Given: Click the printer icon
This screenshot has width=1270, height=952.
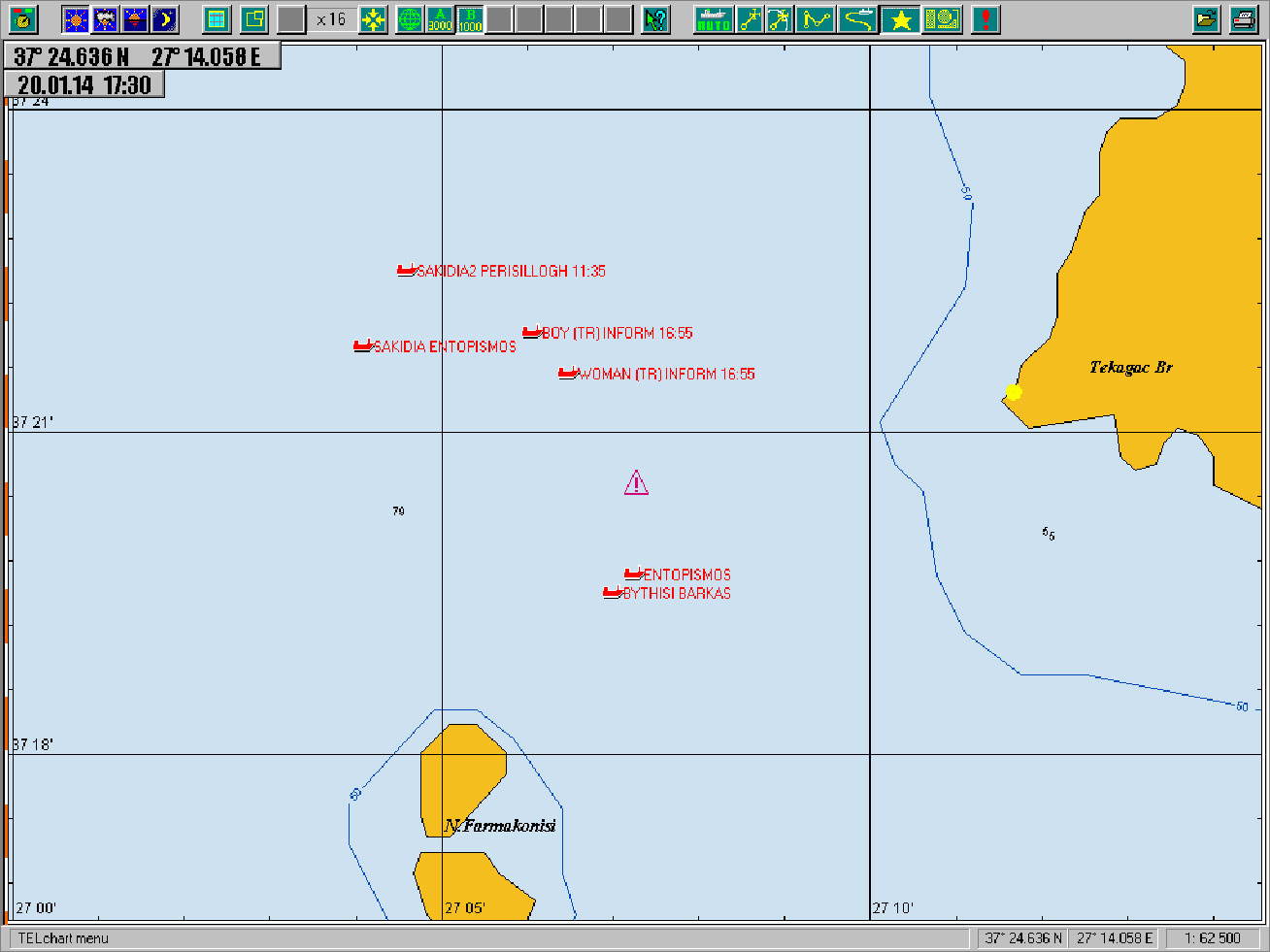Looking at the screenshot, I should pyautogui.click(x=1244, y=19).
